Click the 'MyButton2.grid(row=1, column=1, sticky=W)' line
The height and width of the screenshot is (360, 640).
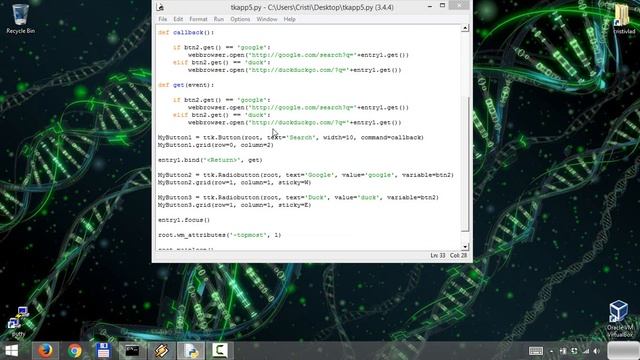pos(234,182)
